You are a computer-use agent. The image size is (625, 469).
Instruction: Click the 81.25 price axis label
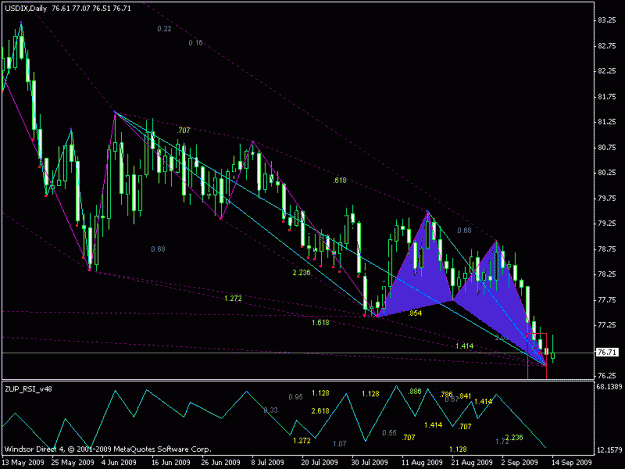607,122
